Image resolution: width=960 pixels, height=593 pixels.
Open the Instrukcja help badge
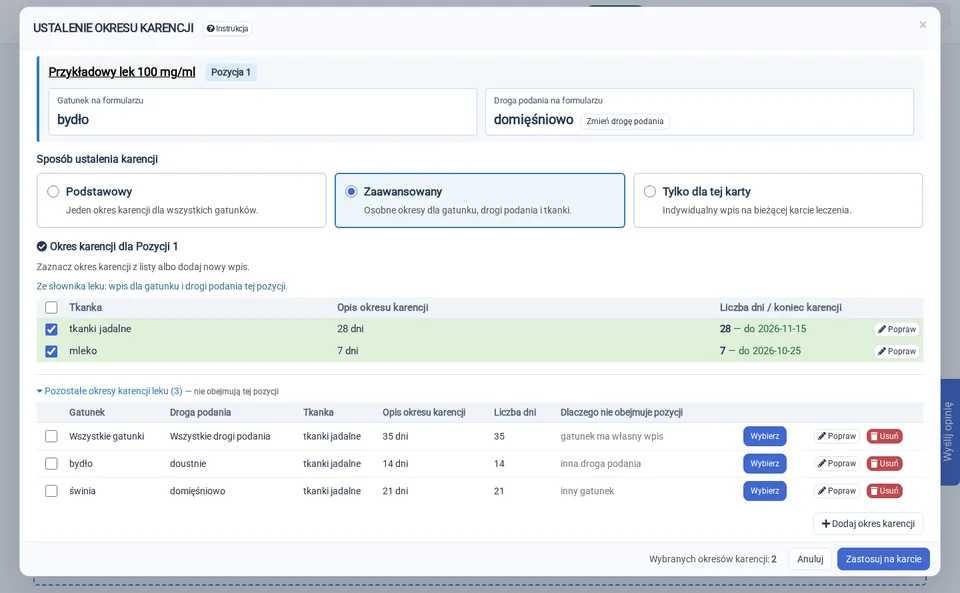pyautogui.click(x=227, y=29)
